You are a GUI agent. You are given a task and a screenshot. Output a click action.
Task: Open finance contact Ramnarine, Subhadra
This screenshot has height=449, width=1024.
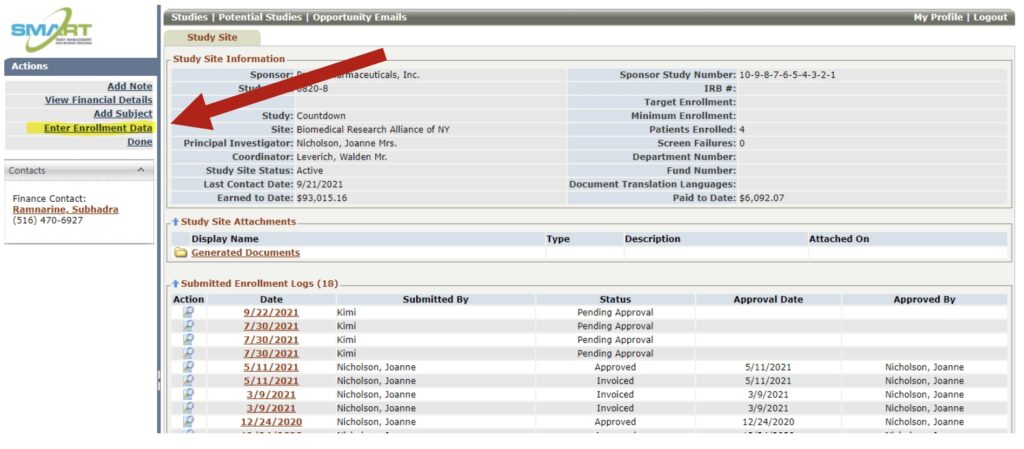coord(65,209)
